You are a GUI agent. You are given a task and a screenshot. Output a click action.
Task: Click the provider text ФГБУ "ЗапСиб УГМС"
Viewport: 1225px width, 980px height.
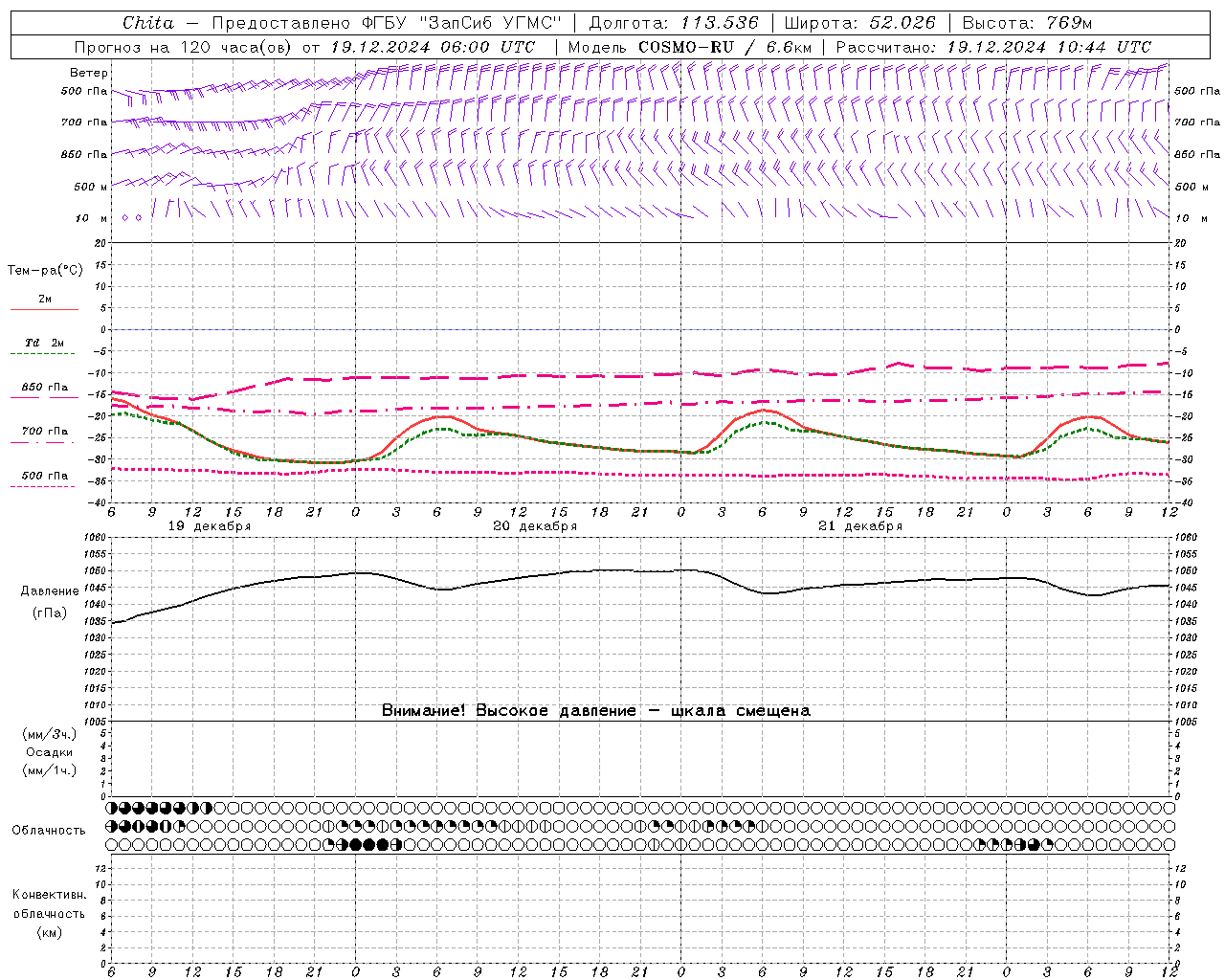coord(462,22)
